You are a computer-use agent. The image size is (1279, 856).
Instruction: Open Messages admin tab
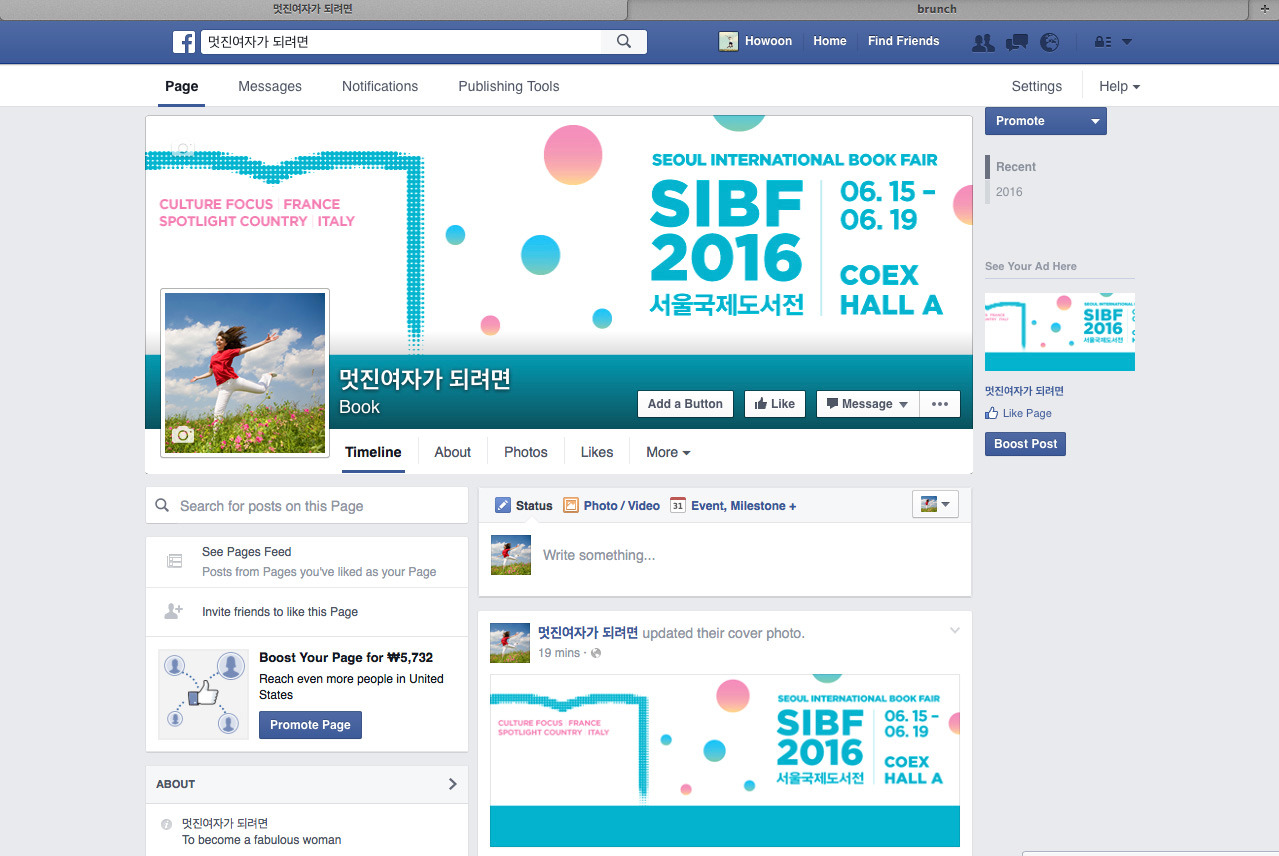(x=270, y=86)
